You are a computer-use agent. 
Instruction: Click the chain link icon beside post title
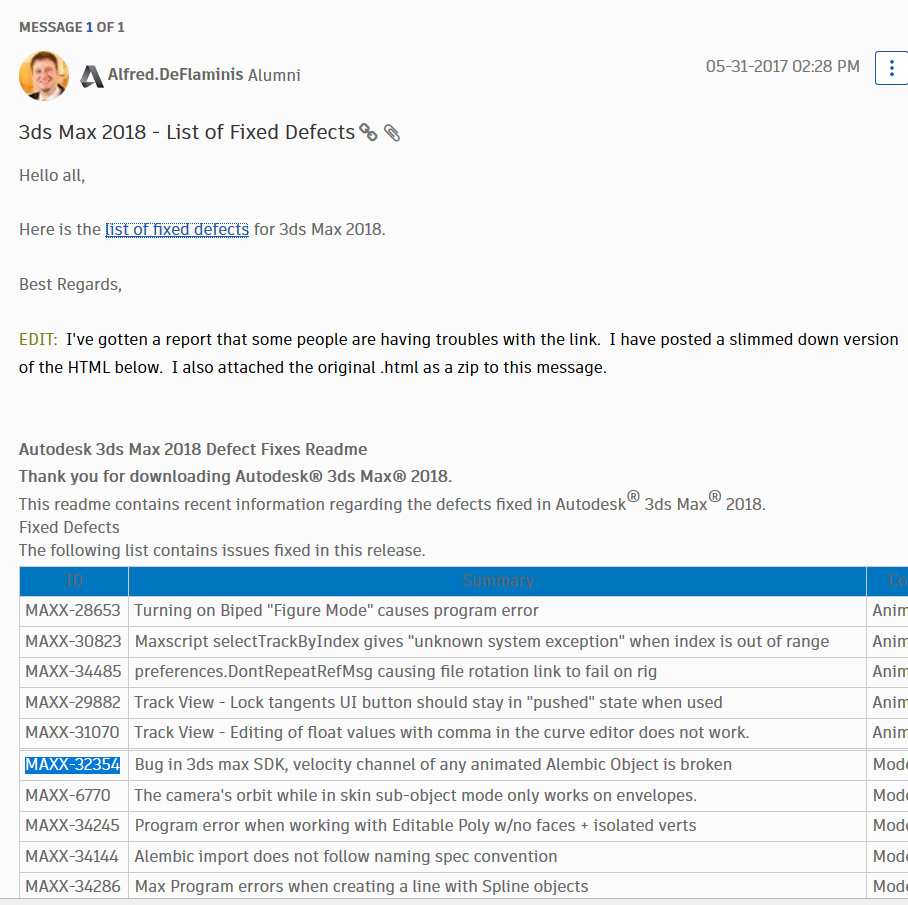point(368,133)
